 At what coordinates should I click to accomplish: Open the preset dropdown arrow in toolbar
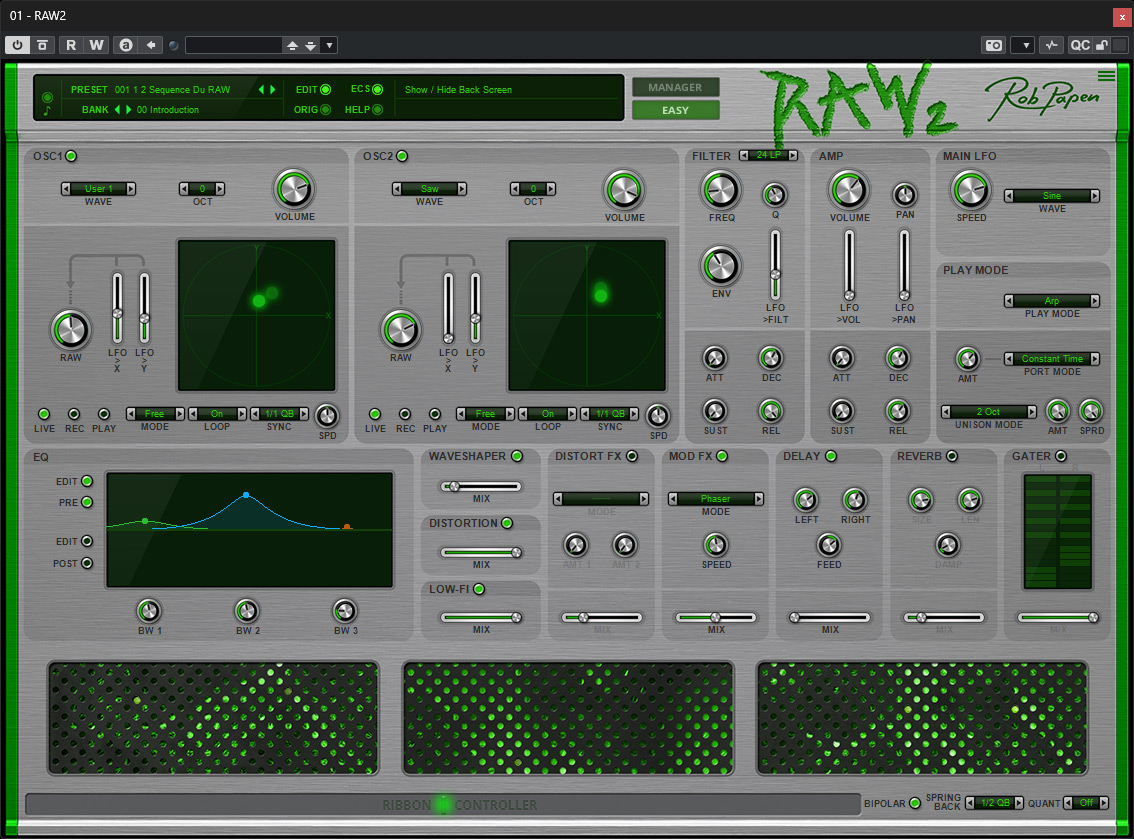[x=329, y=45]
